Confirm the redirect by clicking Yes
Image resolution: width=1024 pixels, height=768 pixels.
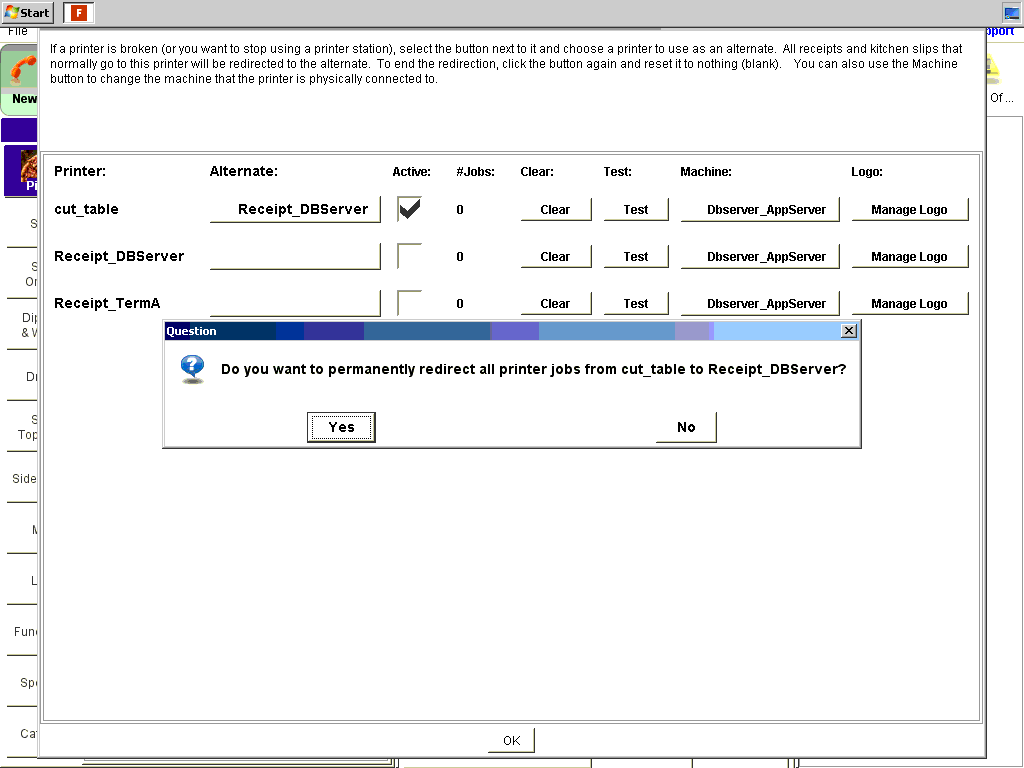point(341,426)
